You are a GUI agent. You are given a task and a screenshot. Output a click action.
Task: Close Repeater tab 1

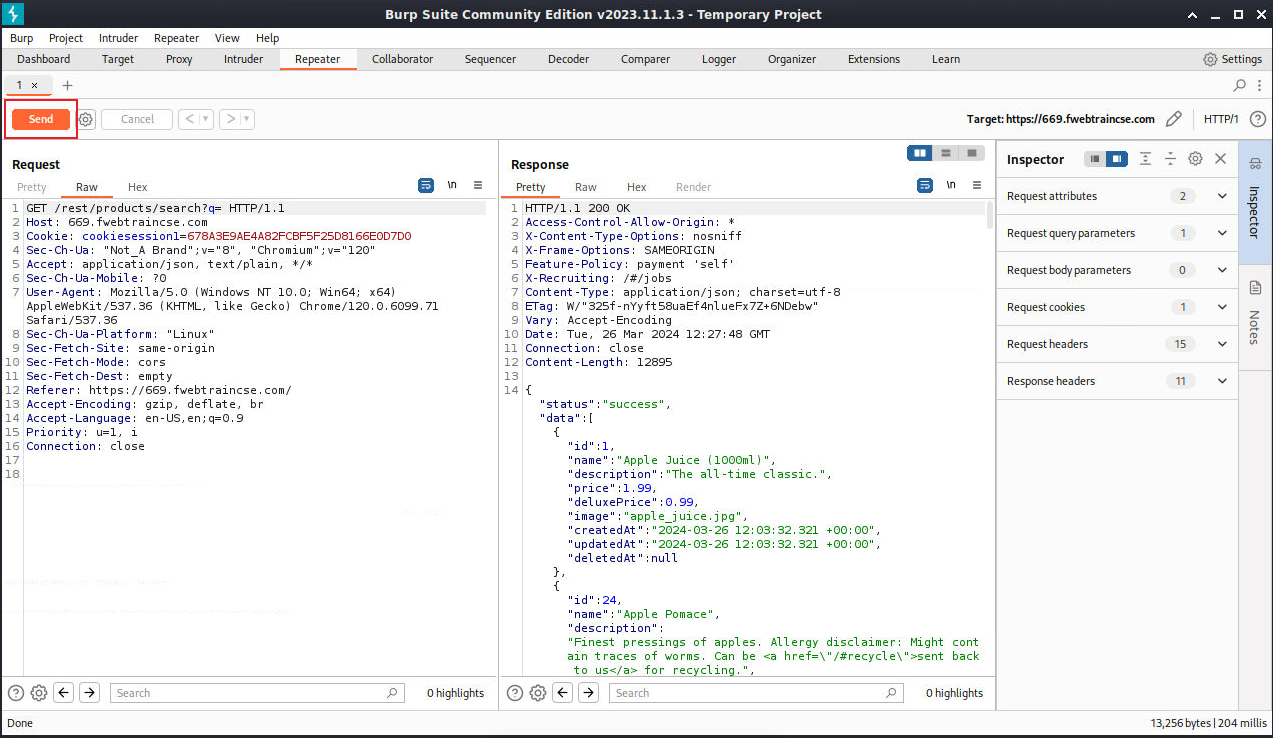coord(34,85)
